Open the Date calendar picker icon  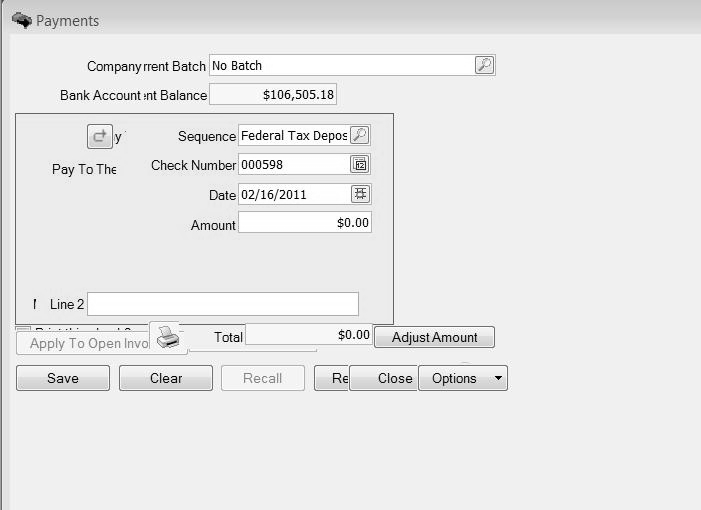(x=360, y=194)
